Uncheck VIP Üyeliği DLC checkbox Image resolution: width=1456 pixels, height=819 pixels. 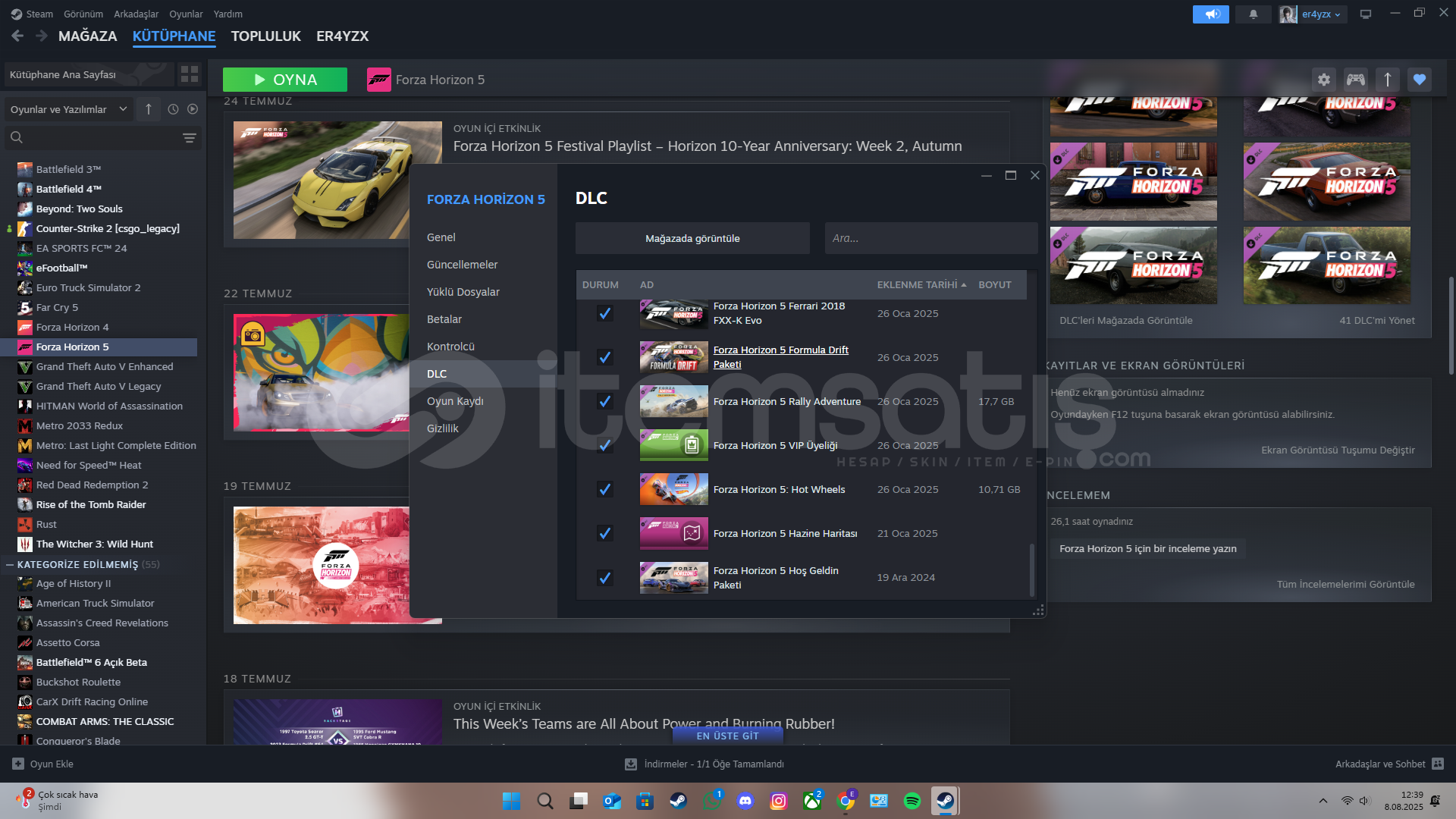tap(604, 445)
